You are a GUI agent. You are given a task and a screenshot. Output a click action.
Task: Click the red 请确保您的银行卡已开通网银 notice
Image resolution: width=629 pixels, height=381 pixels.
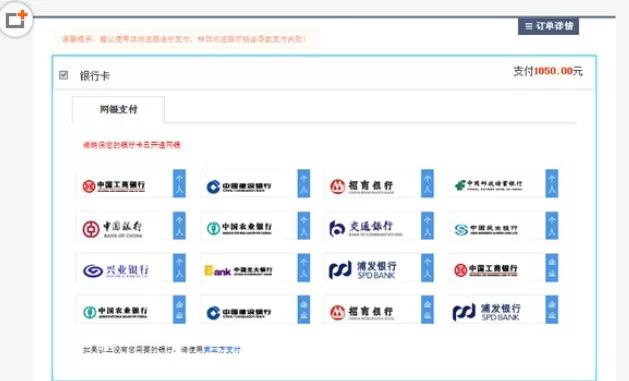[132, 145]
